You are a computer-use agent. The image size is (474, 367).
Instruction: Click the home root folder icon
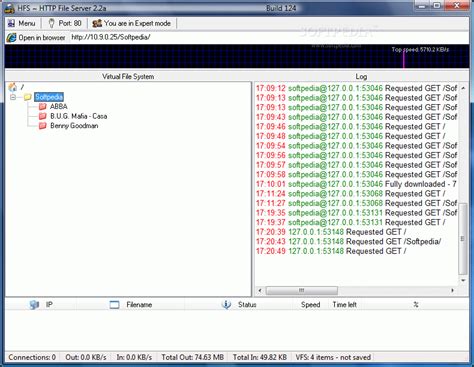point(13,87)
